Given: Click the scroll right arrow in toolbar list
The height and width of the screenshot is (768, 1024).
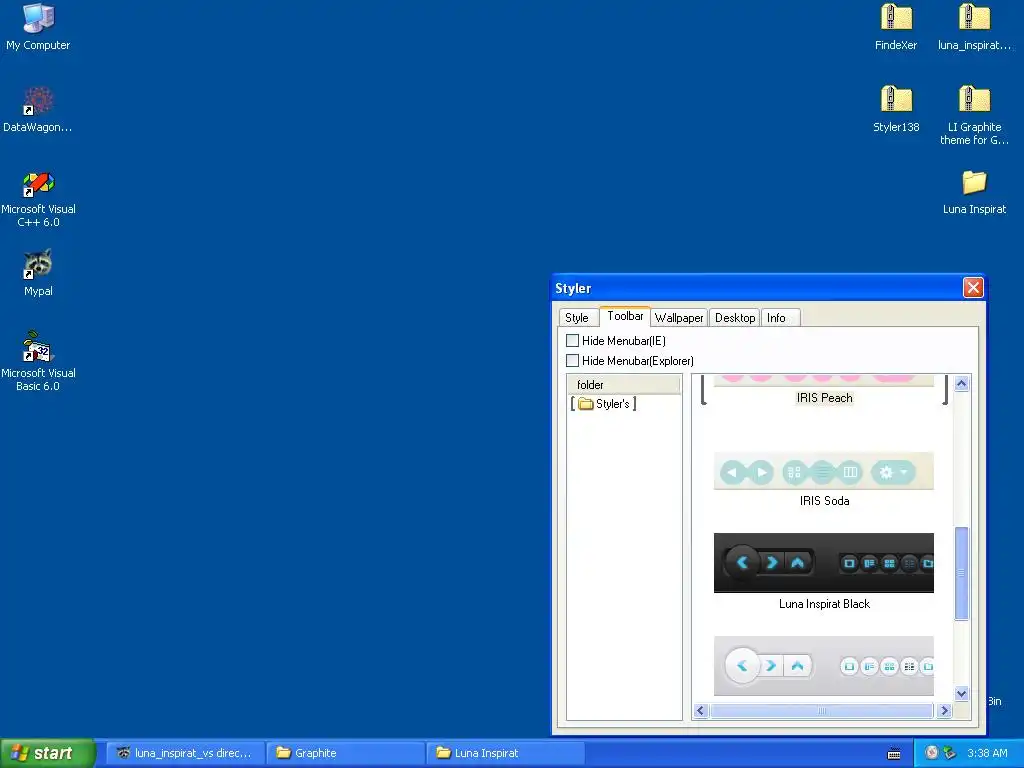Looking at the screenshot, I should [x=944, y=711].
